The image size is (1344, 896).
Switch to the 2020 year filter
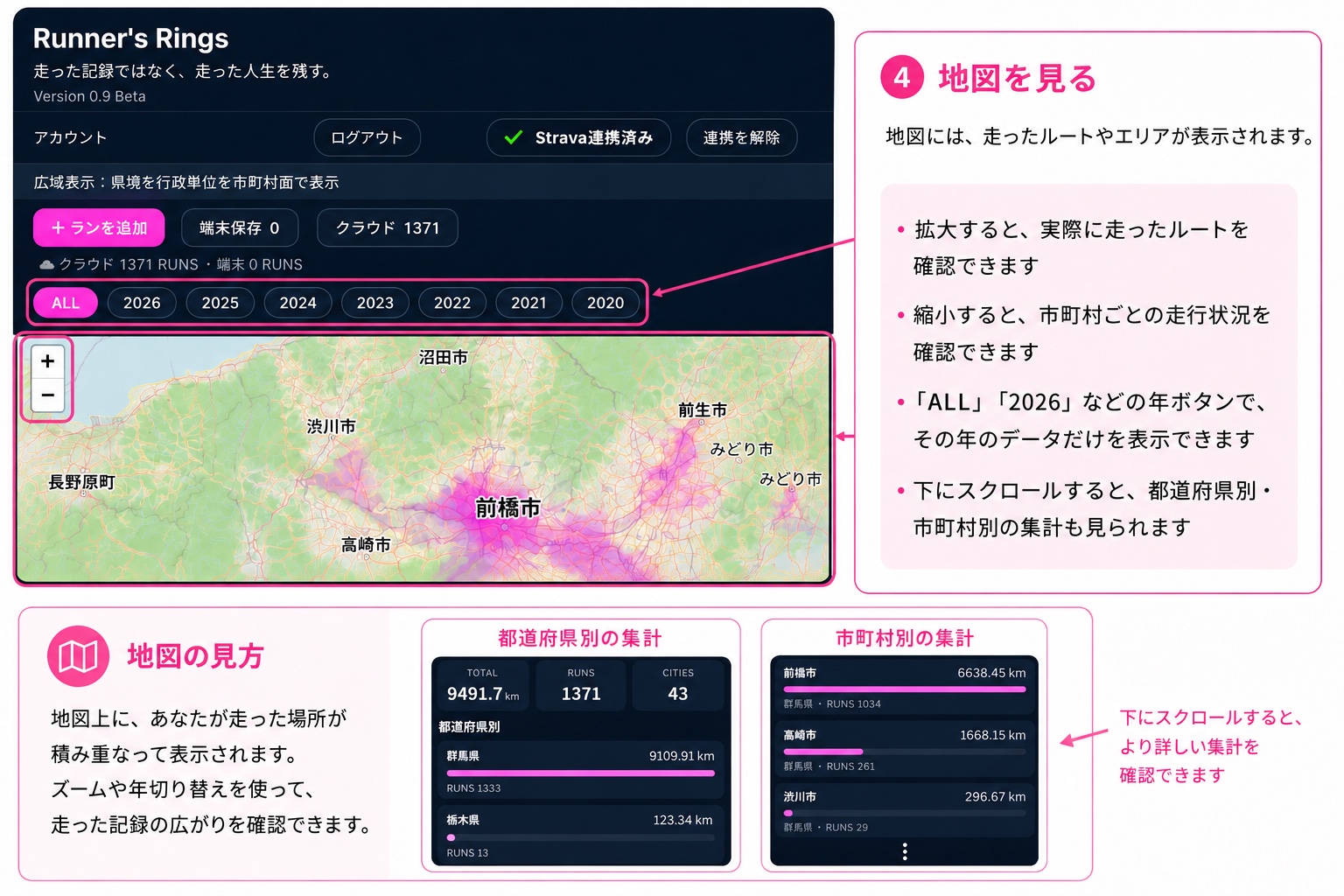point(605,303)
